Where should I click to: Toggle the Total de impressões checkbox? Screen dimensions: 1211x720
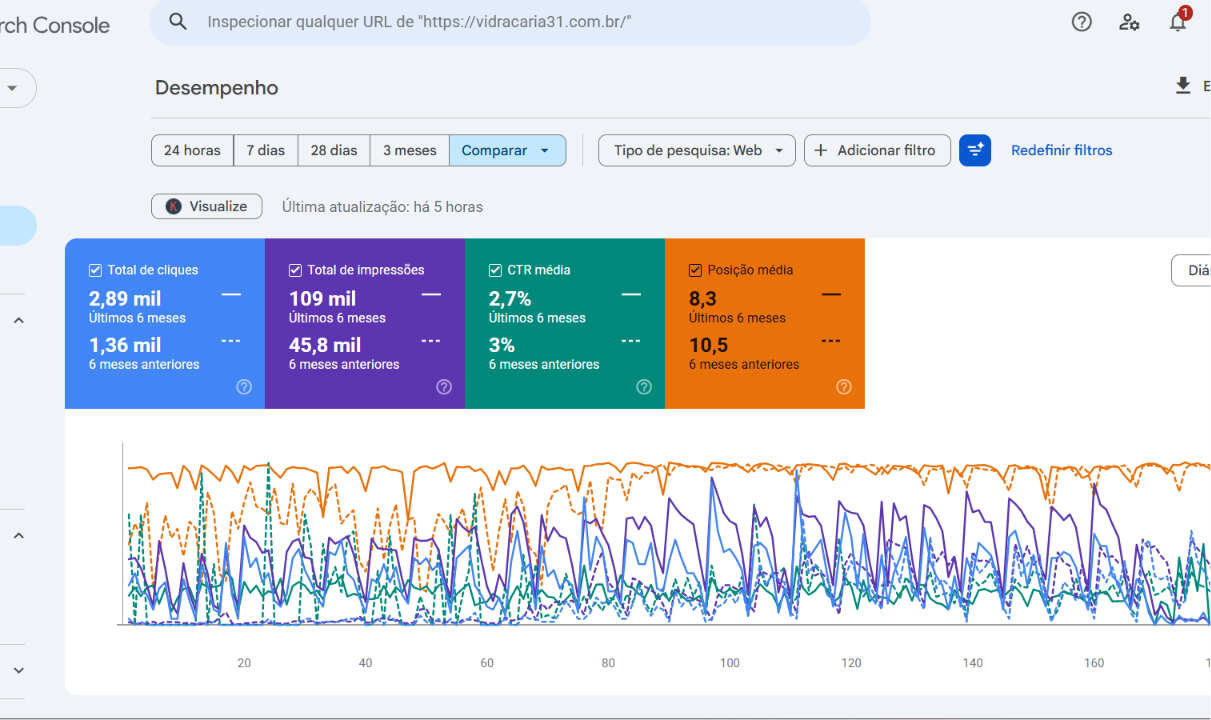pyautogui.click(x=295, y=270)
